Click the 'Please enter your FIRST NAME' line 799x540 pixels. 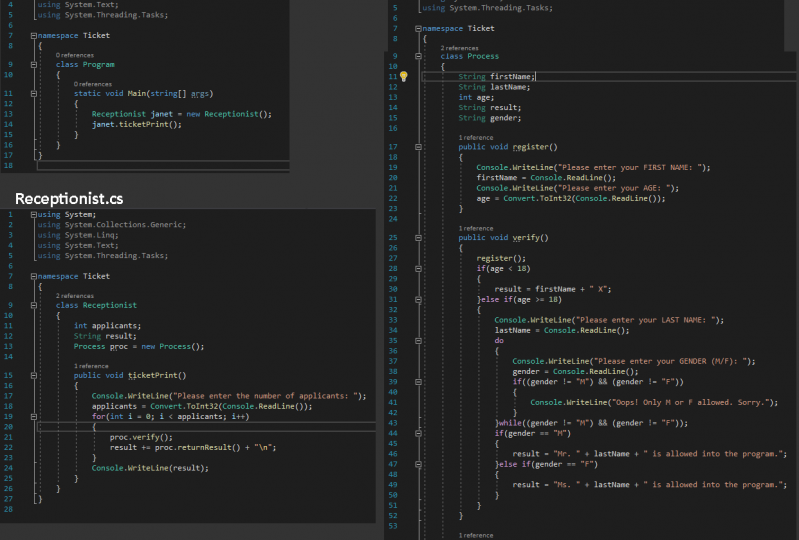pyautogui.click(x=593, y=167)
